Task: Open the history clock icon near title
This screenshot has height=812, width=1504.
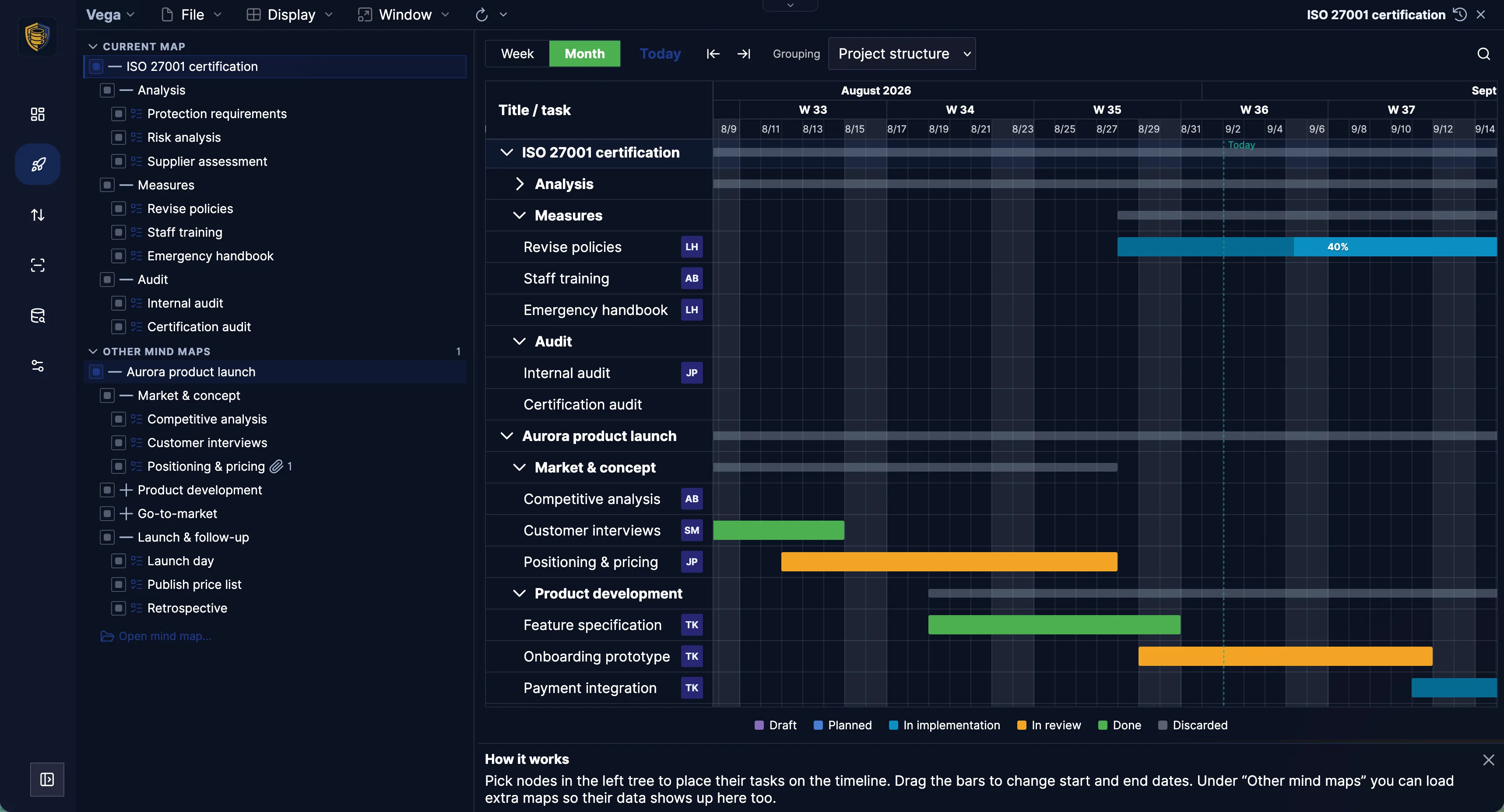Action: (x=1460, y=14)
